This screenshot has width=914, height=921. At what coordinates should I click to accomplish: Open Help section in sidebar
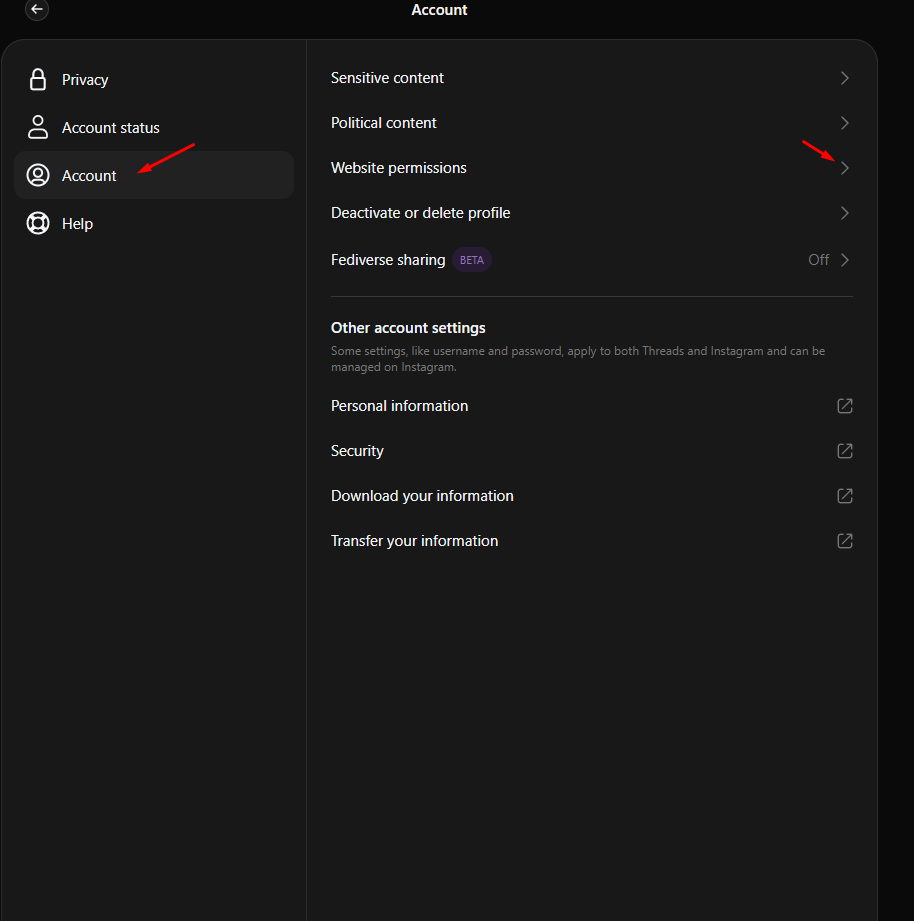point(77,224)
